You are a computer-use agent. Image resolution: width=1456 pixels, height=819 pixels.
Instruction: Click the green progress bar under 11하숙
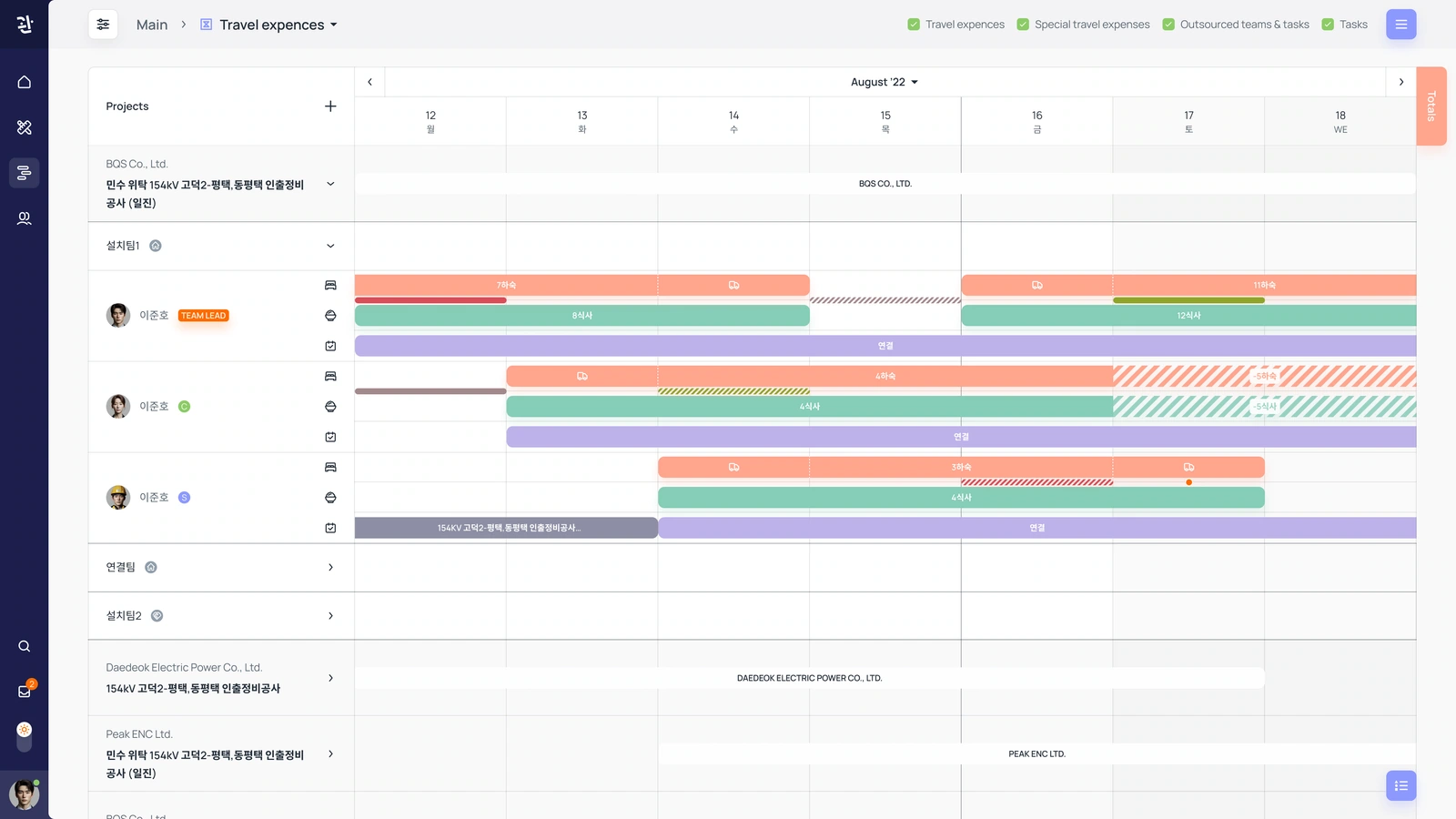click(1188, 300)
